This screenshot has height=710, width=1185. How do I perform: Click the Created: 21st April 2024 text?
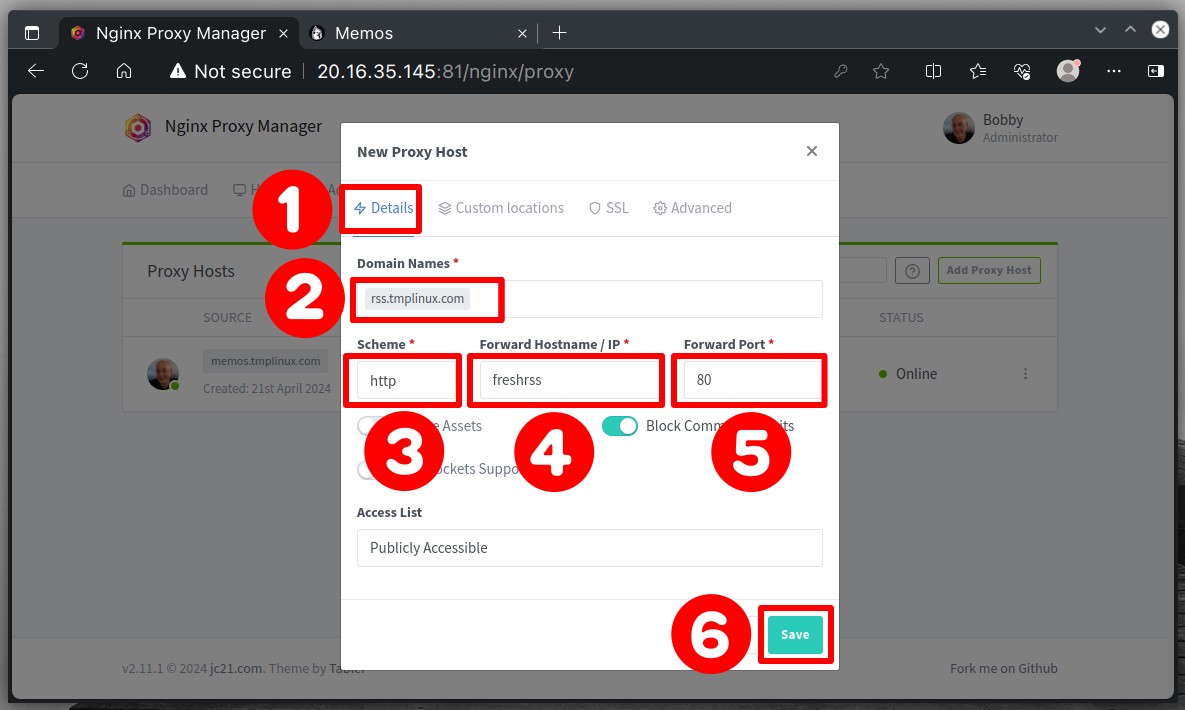(x=267, y=389)
